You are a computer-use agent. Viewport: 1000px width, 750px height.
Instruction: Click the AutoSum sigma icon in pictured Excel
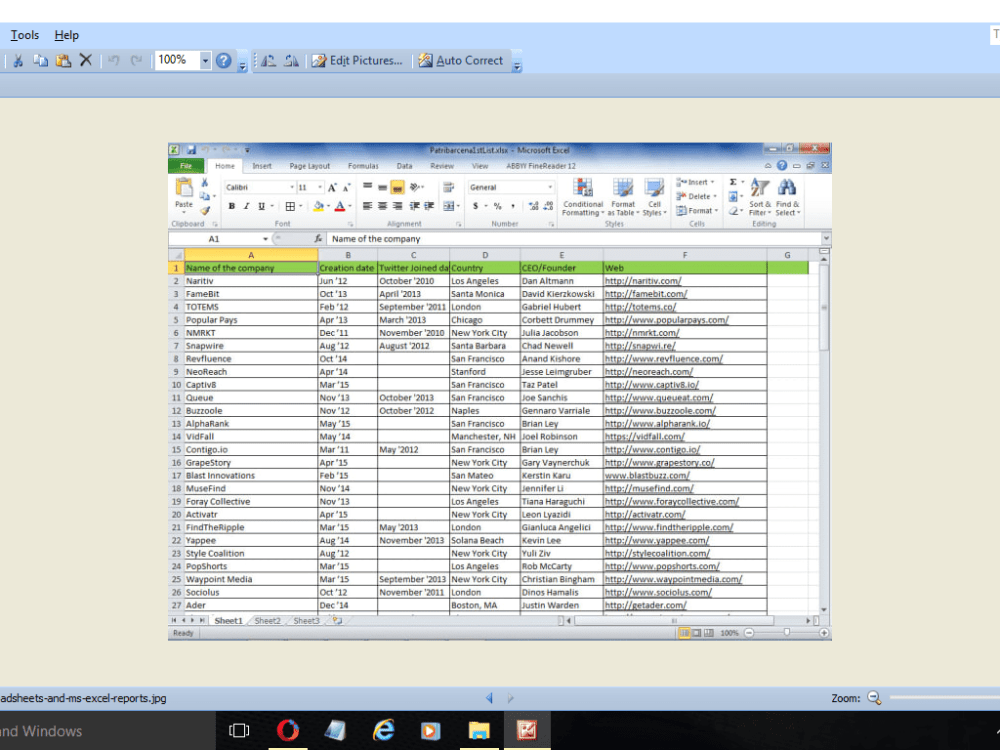click(733, 182)
